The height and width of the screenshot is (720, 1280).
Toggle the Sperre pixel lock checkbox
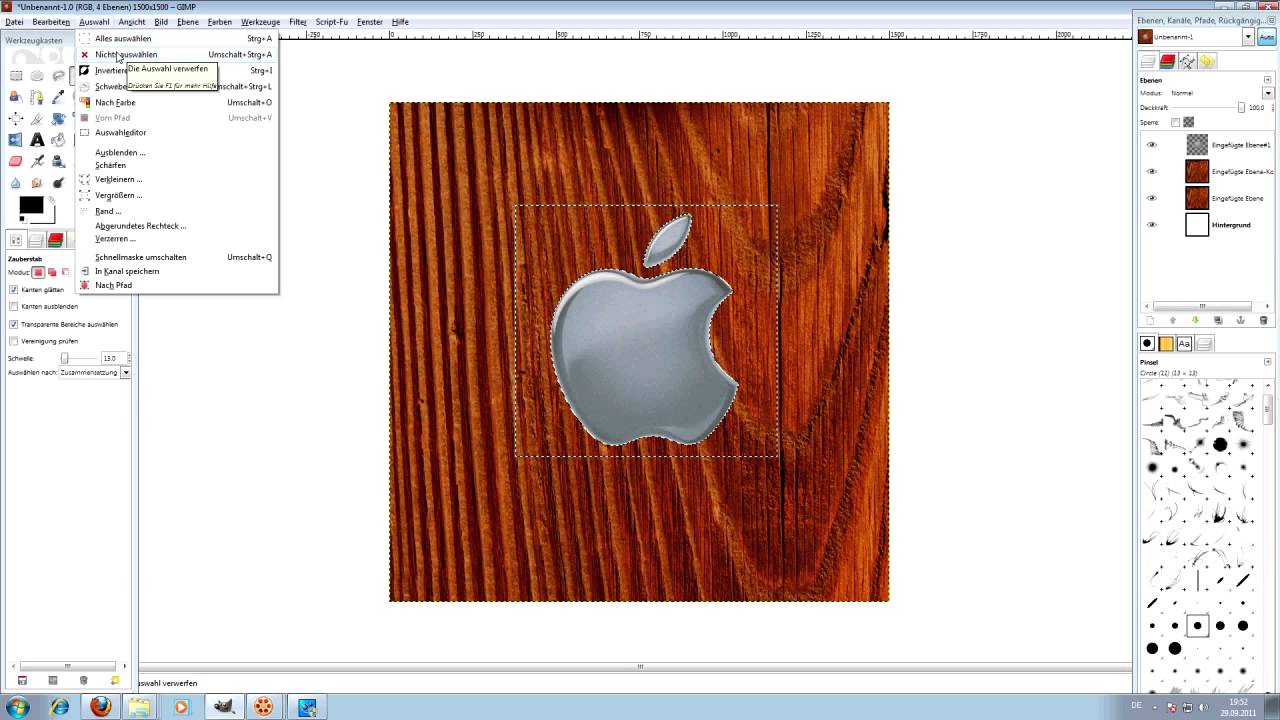point(1176,122)
